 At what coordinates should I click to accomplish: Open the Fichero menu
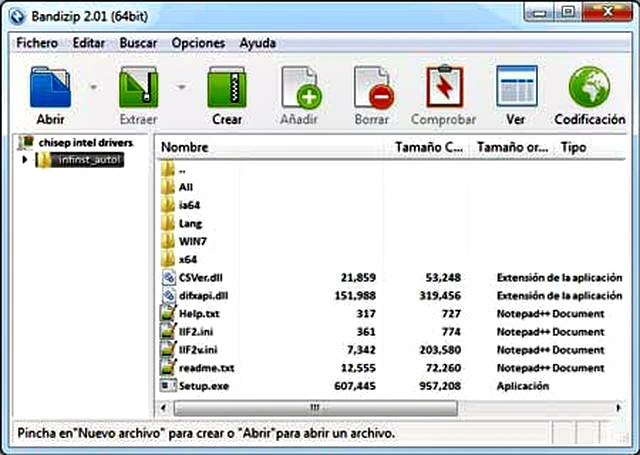37,43
